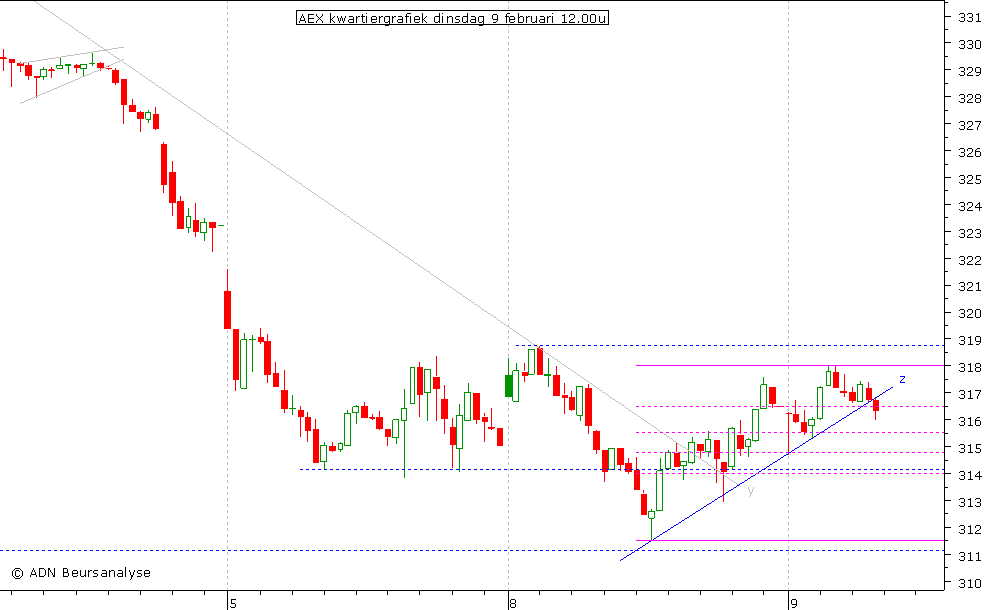Click the AEX kwartiergrafiek title label
This screenshot has height=610, width=985.
(452, 18)
